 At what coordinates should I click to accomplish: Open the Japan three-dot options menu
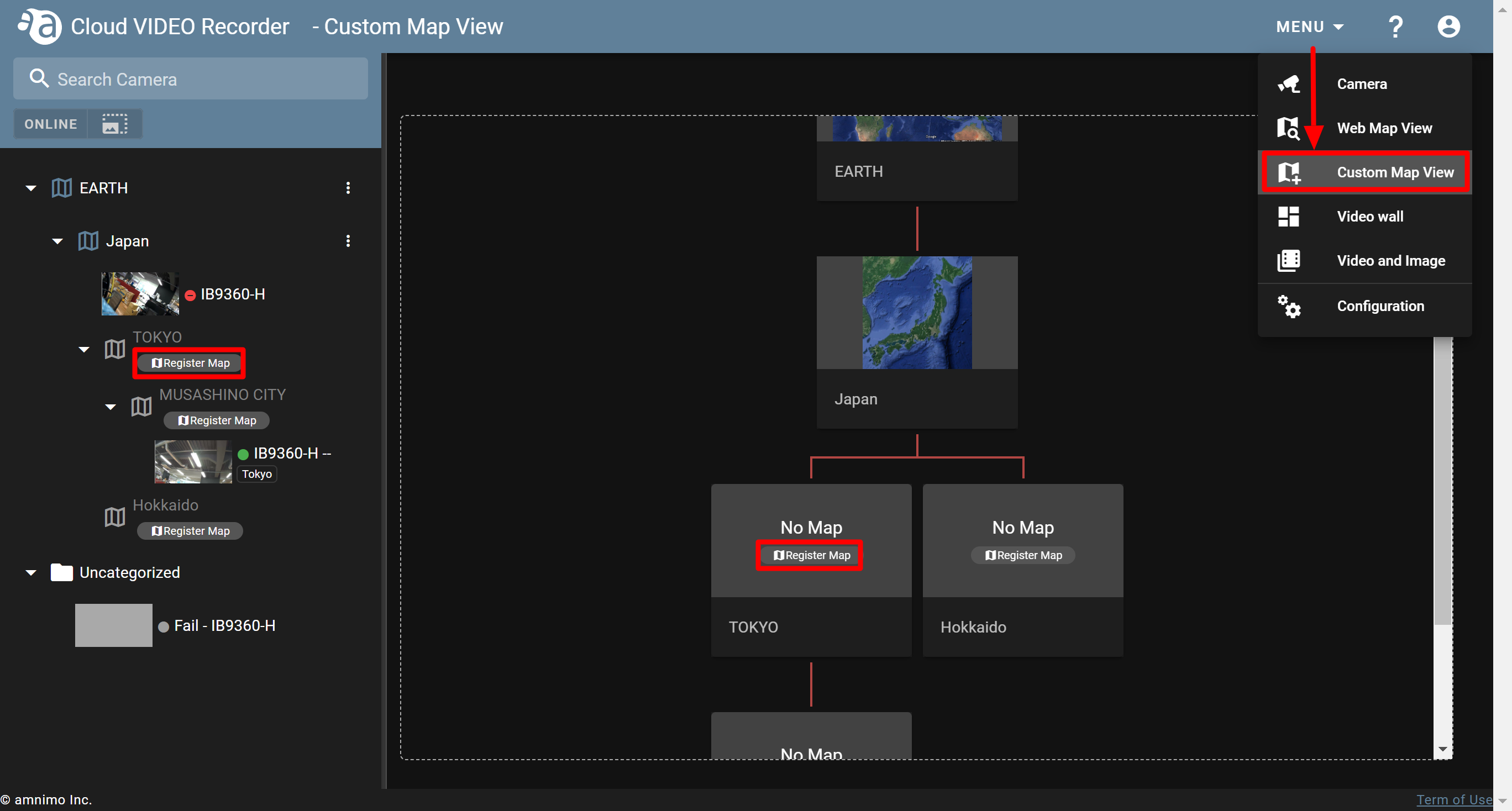pos(348,241)
